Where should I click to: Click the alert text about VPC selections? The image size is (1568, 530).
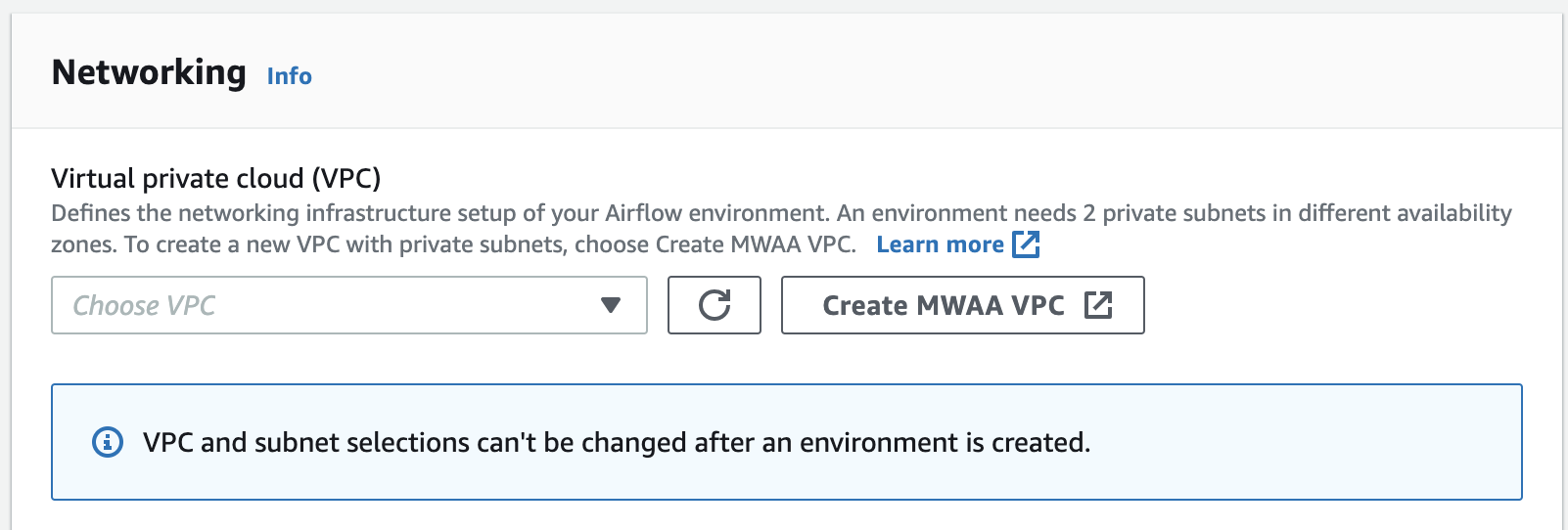(617, 443)
